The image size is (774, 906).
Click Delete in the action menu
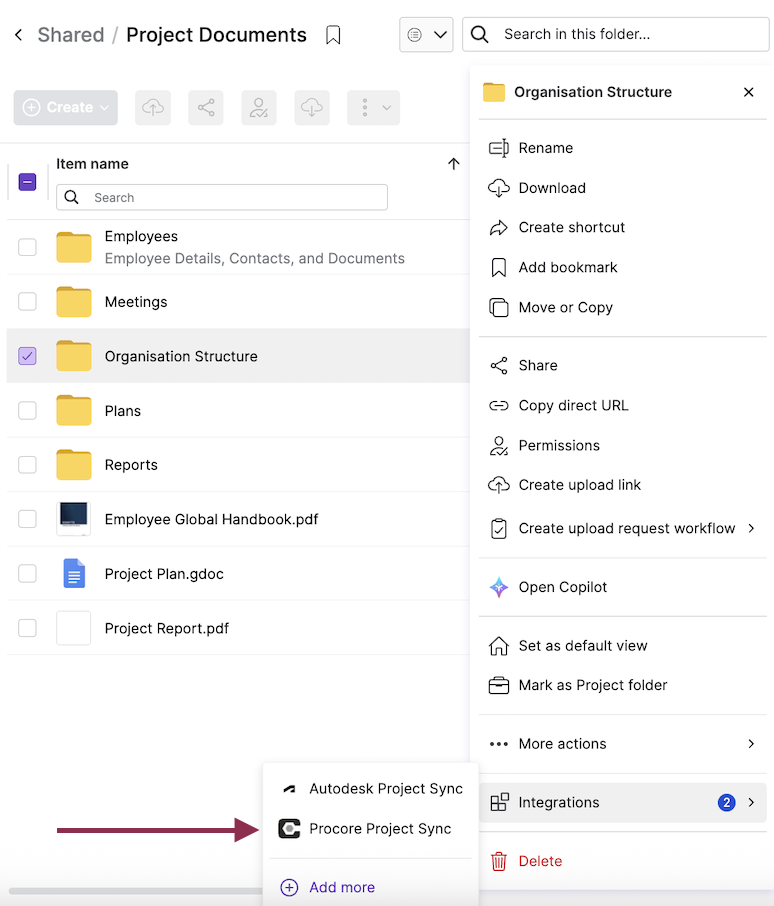(x=539, y=861)
